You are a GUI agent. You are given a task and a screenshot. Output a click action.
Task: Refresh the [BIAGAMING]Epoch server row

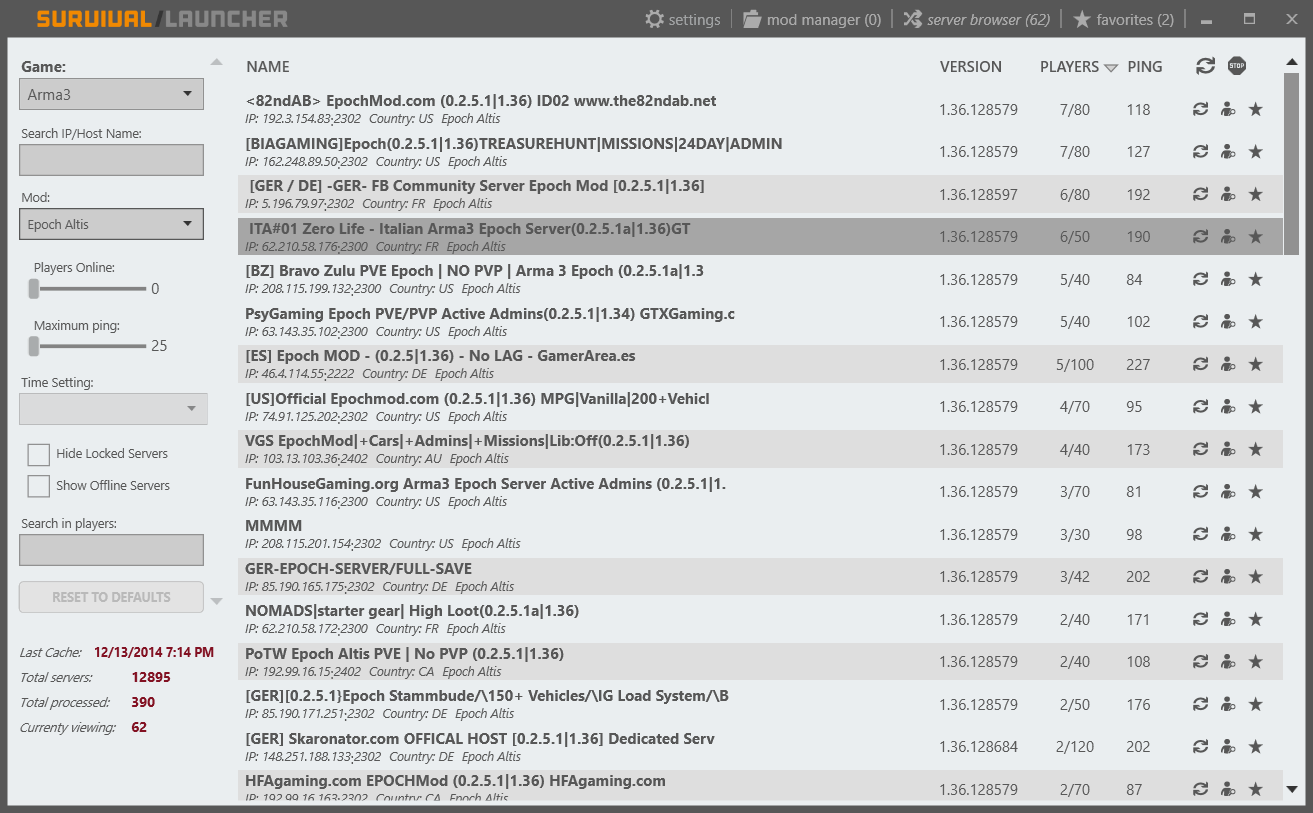pyautogui.click(x=1200, y=152)
